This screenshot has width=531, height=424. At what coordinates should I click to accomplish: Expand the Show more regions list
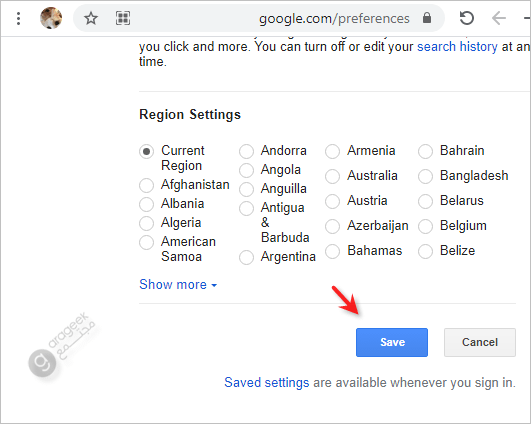(178, 284)
